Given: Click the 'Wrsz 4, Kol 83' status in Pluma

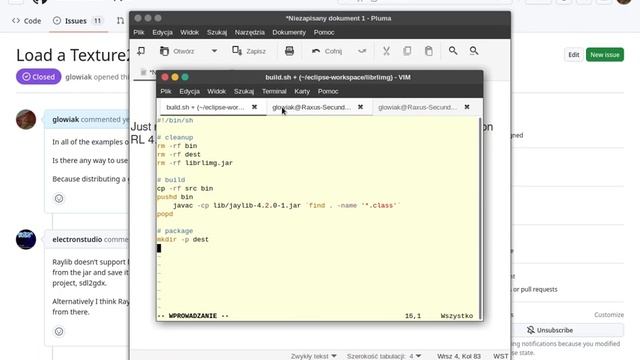Looking at the screenshot, I should (x=459, y=356).
